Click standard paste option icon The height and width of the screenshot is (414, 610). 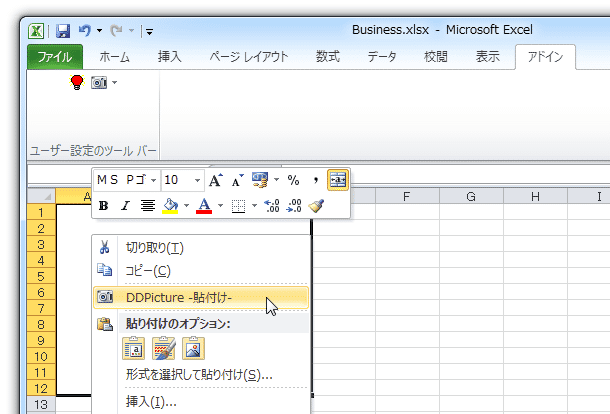pos(134,348)
